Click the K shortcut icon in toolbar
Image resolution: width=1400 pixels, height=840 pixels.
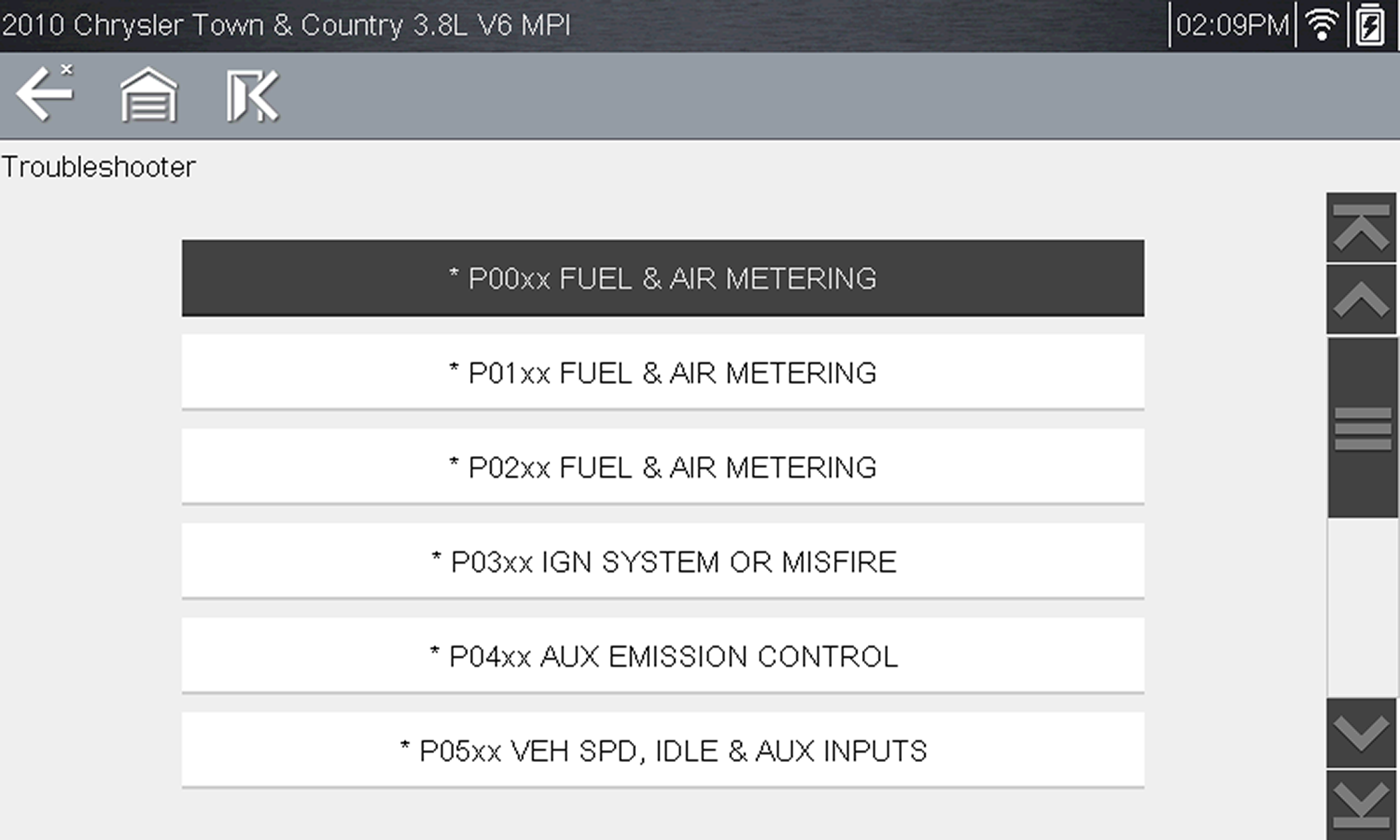pyautogui.click(x=252, y=96)
